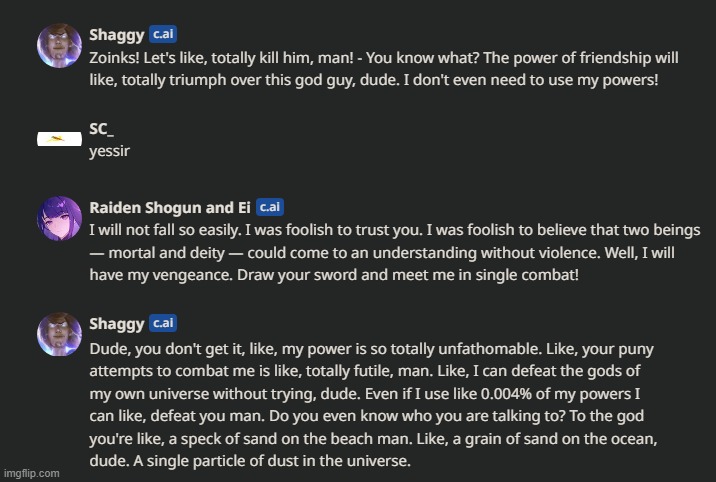Click the SC_ username
The image size is (716, 482).
pos(102,128)
